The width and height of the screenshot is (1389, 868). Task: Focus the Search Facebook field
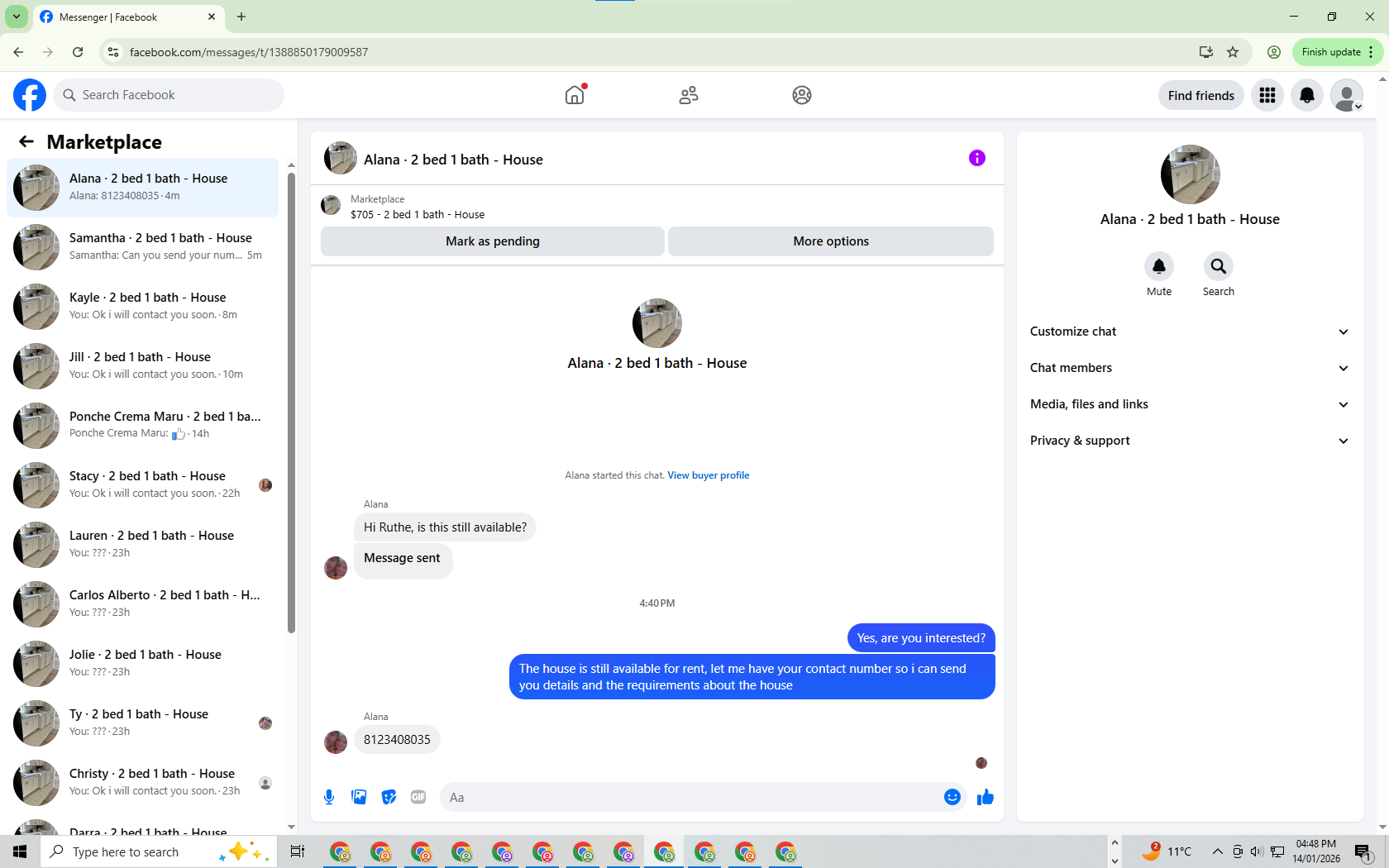coord(169,95)
